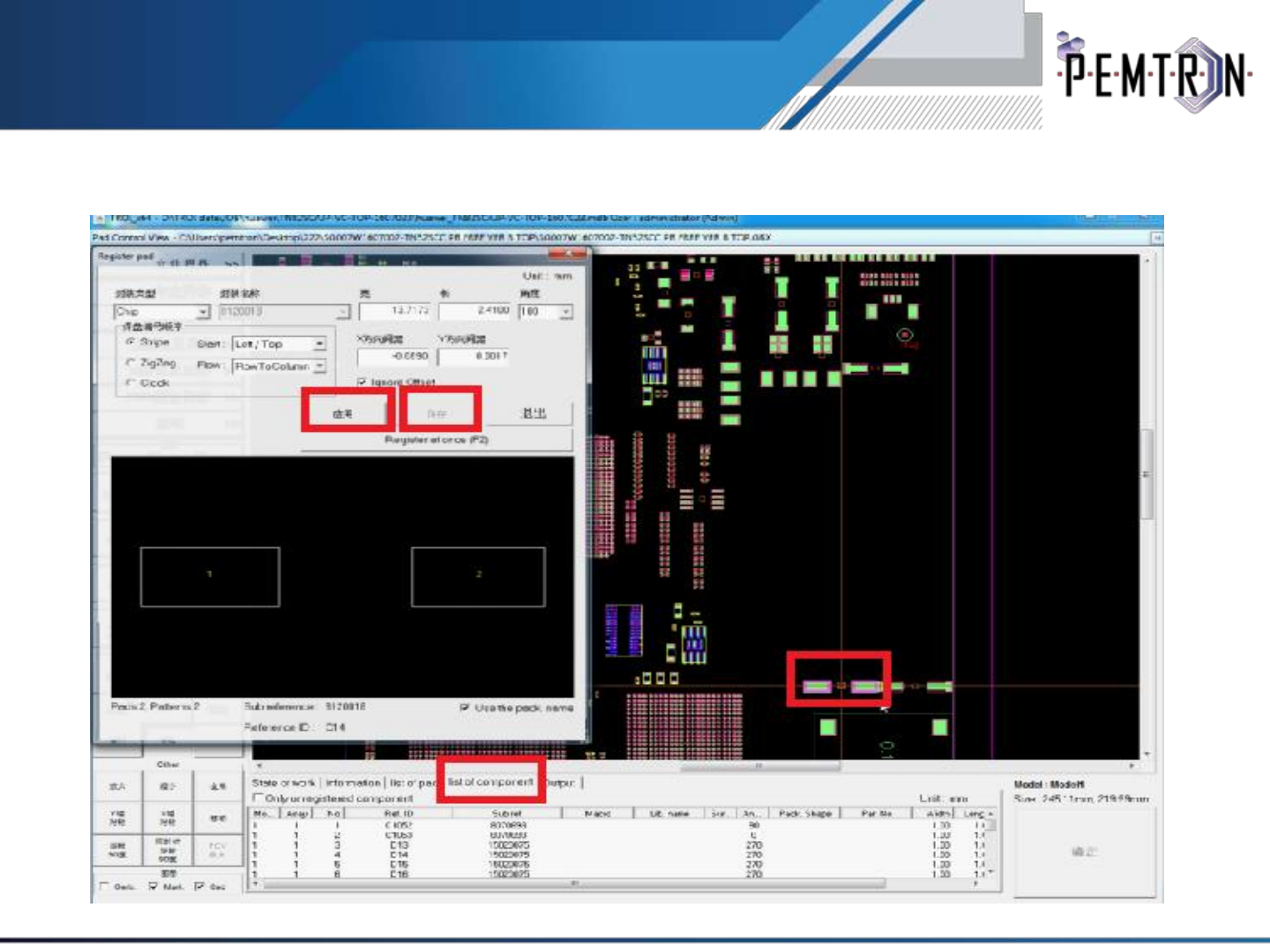Screen dimensions: 1270x952
Task: Click the Ref. ID column header
Action: coord(400,814)
